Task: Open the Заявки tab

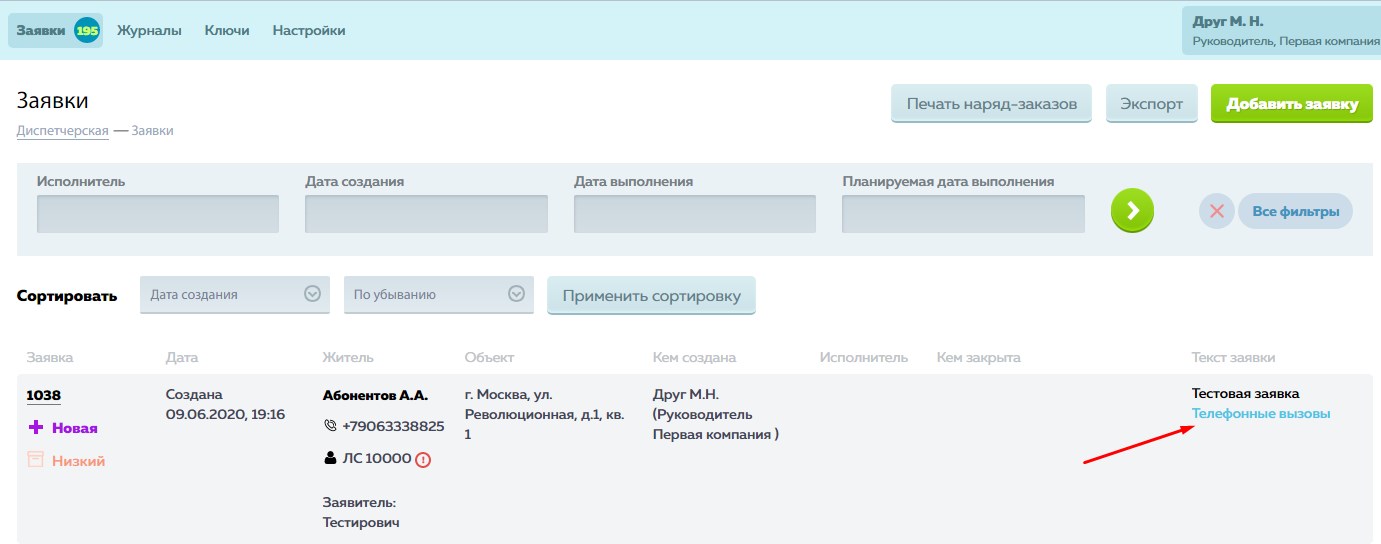Action: click(x=56, y=31)
